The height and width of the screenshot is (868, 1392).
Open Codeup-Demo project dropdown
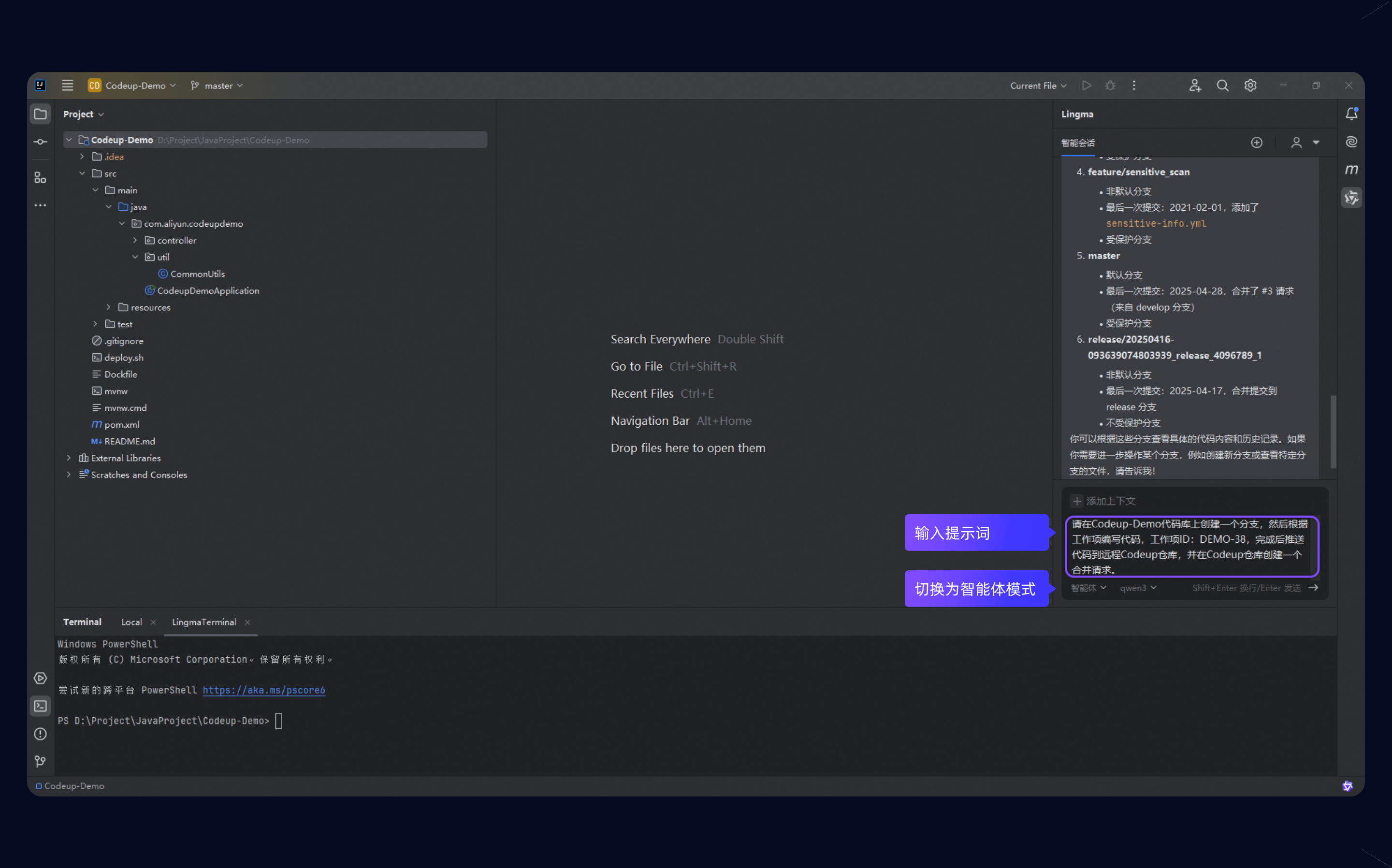pos(131,86)
